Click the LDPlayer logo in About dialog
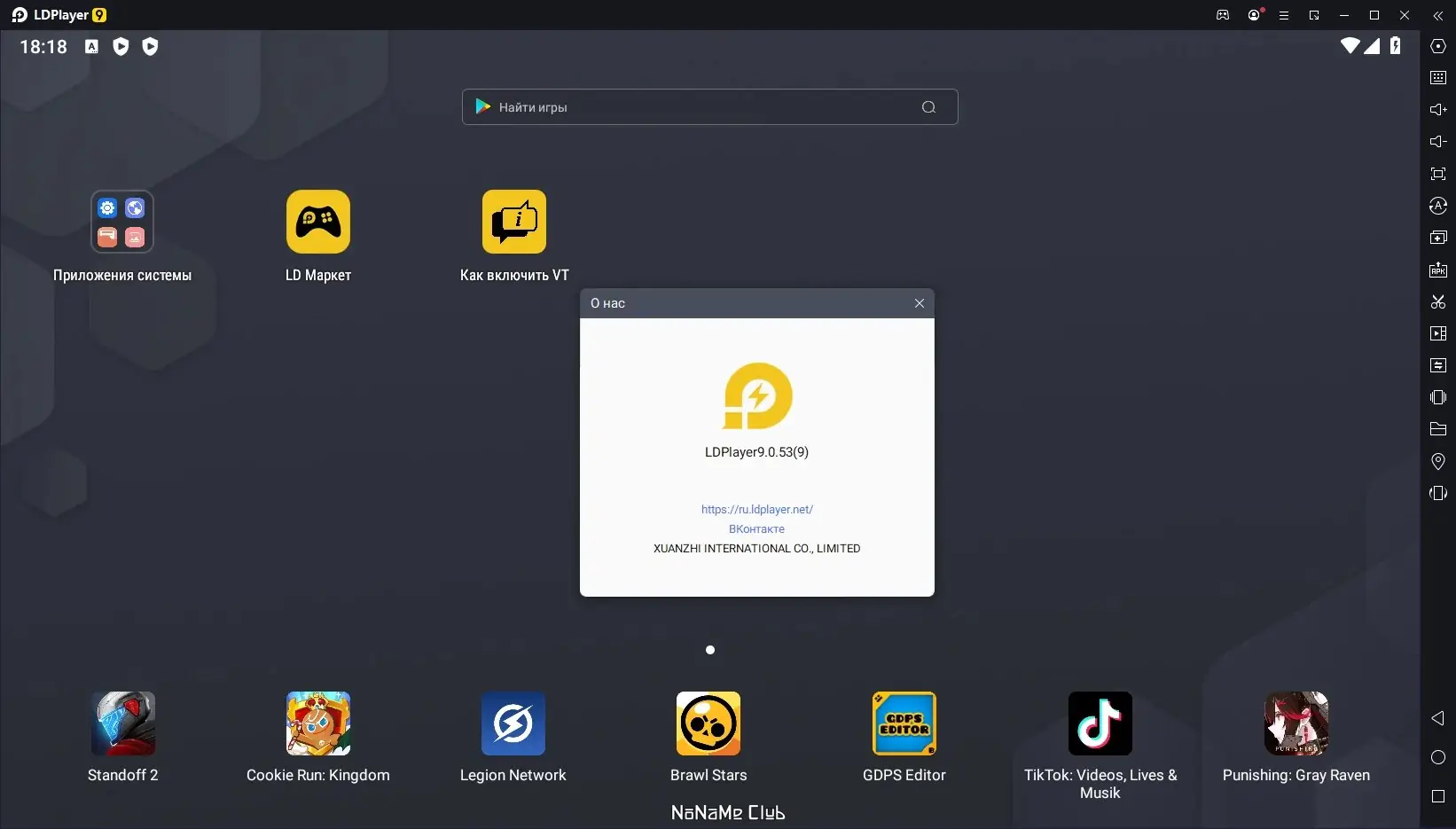Viewport: 1456px width, 829px height. pos(757,395)
